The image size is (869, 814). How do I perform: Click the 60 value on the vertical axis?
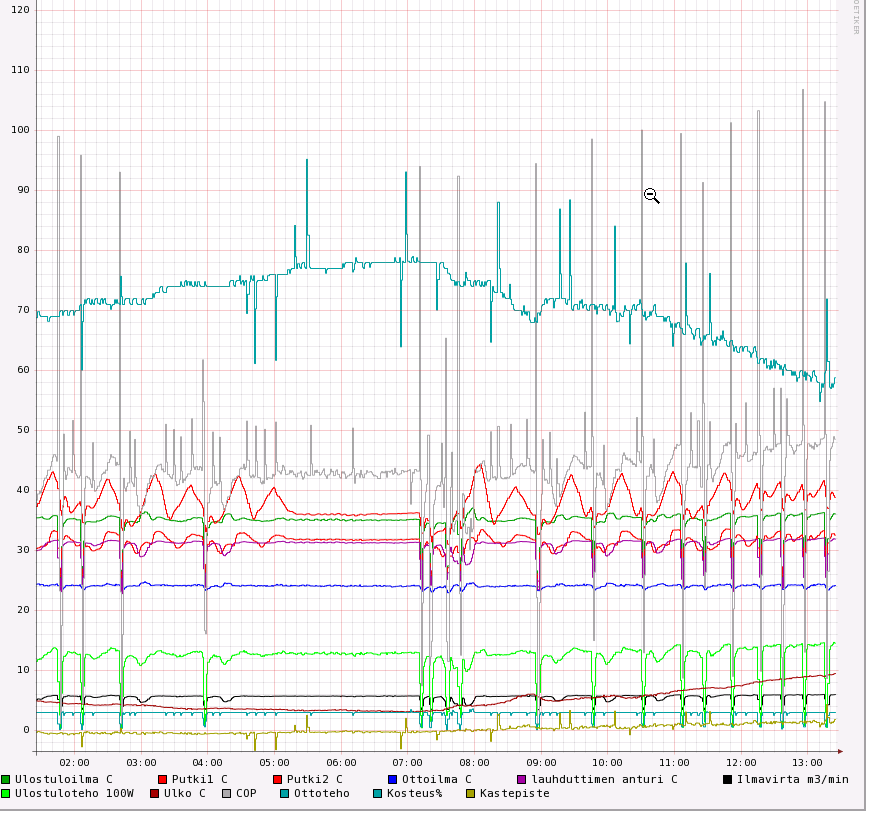click(x=23, y=370)
